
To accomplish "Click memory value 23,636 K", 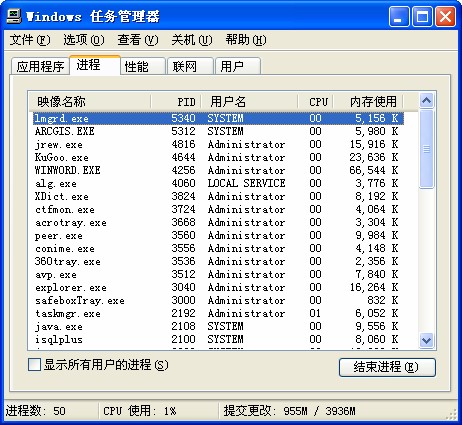I will pyautogui.click(x=373, y=157).
